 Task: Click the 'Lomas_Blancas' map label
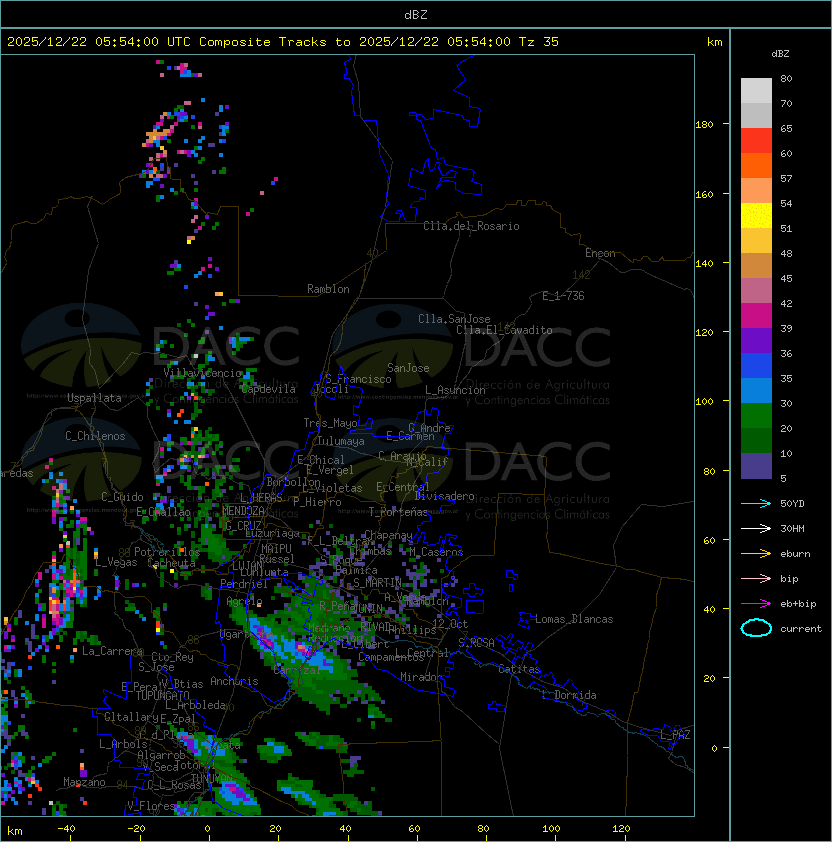(x=574, y=619)
